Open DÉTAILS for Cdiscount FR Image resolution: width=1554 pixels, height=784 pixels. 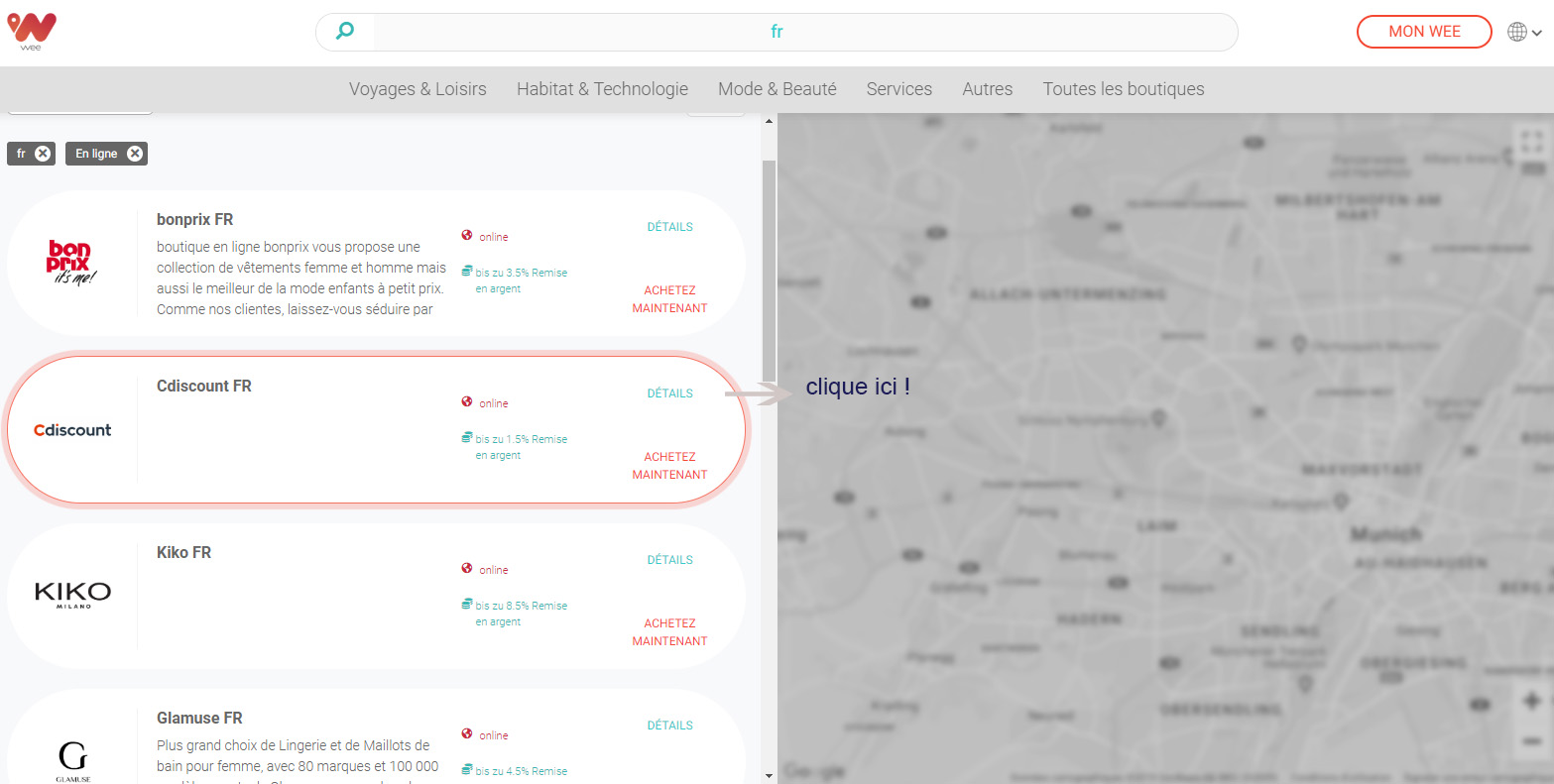click(x=669, y=393)
